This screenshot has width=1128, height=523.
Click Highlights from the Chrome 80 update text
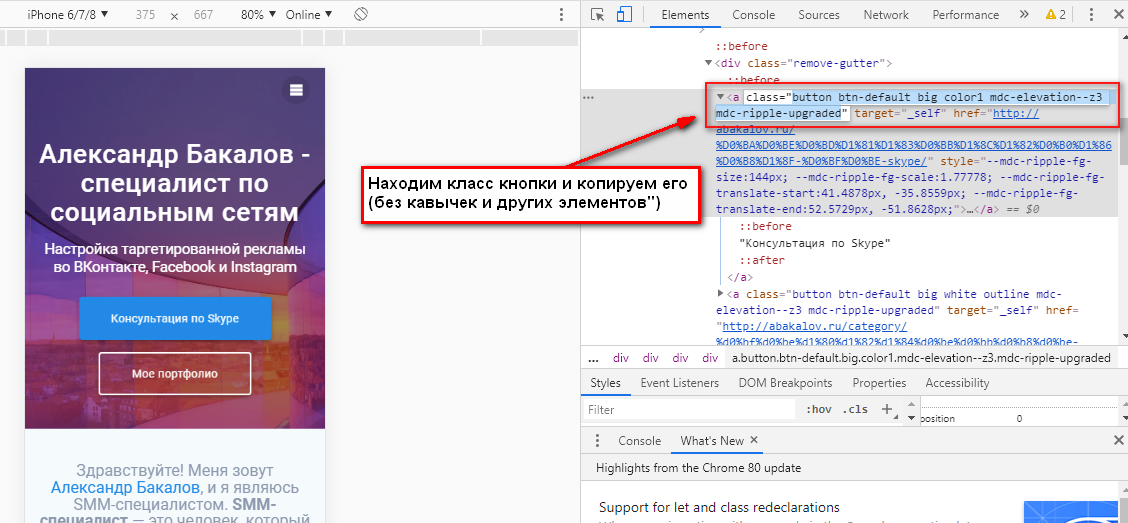coord(699,468)
